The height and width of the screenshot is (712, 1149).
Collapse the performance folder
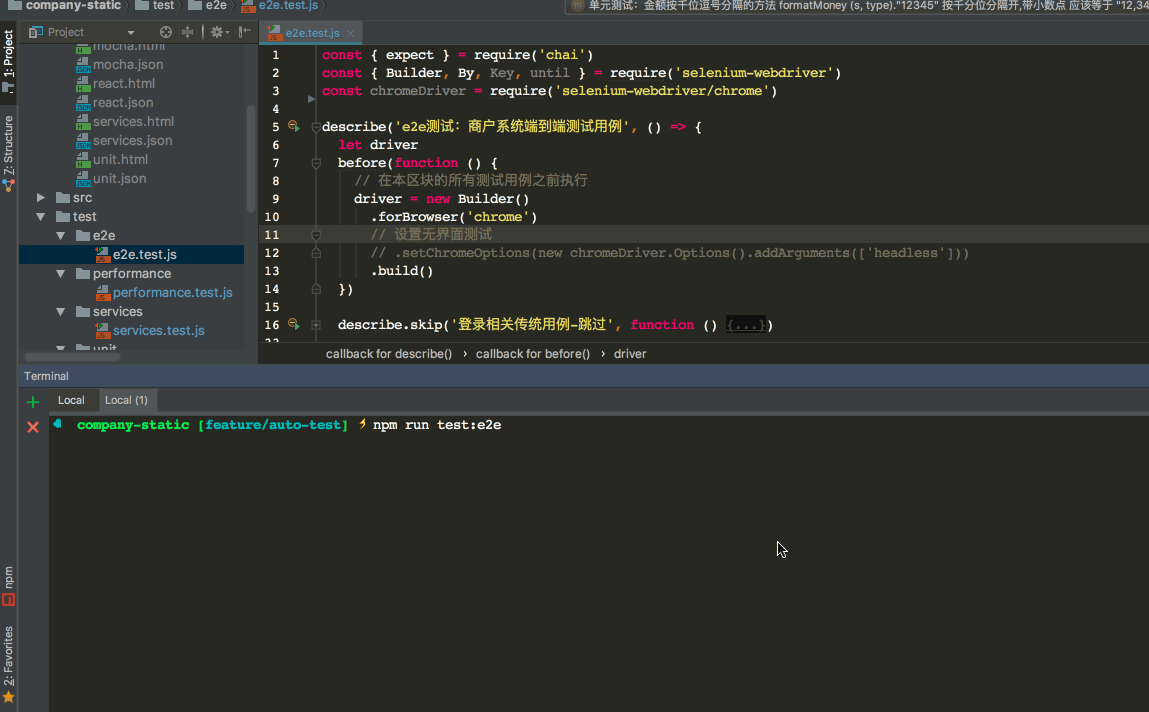click(61, 274)
